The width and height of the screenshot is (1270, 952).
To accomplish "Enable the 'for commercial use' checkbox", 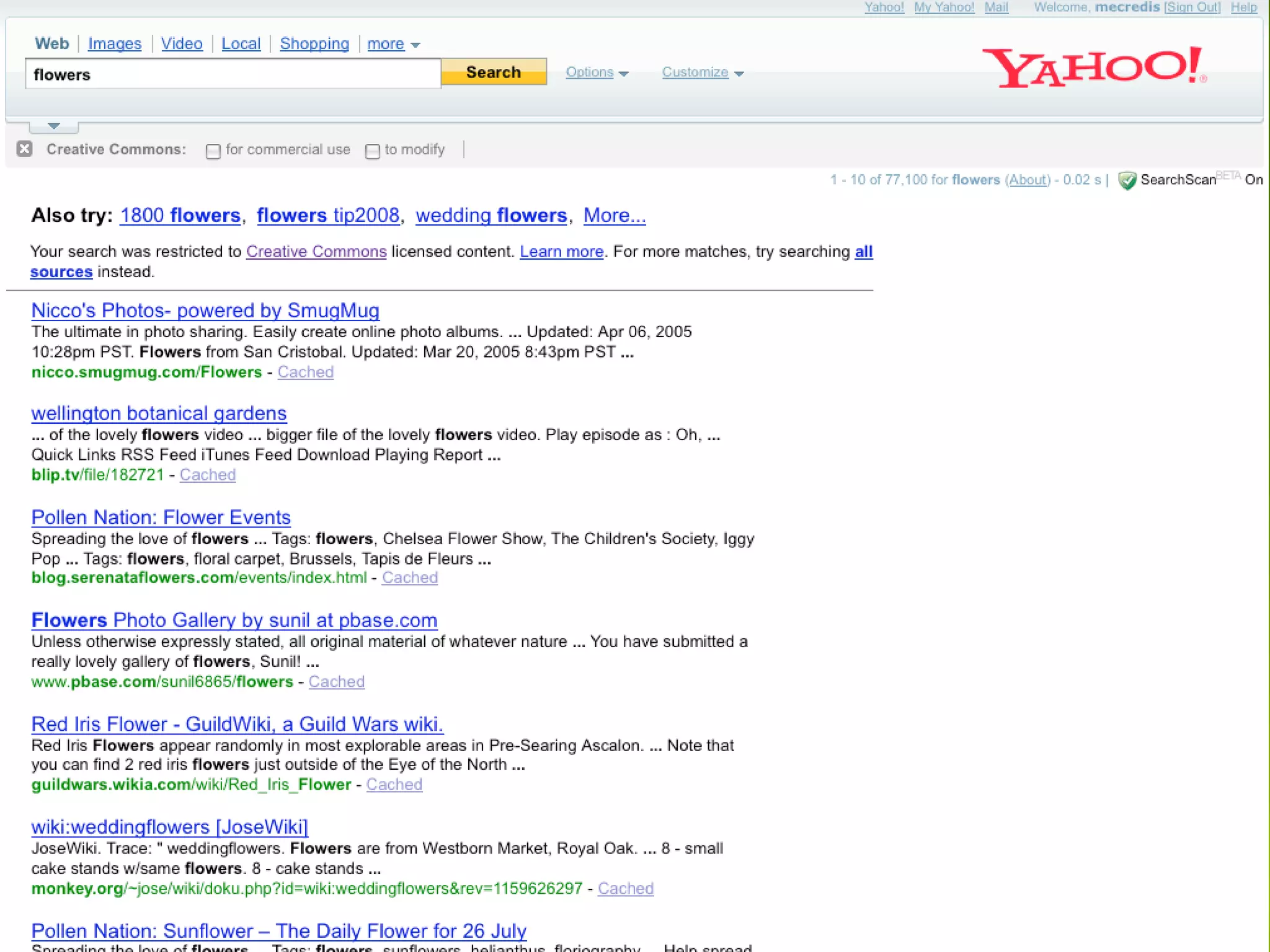I will point(213,151).
